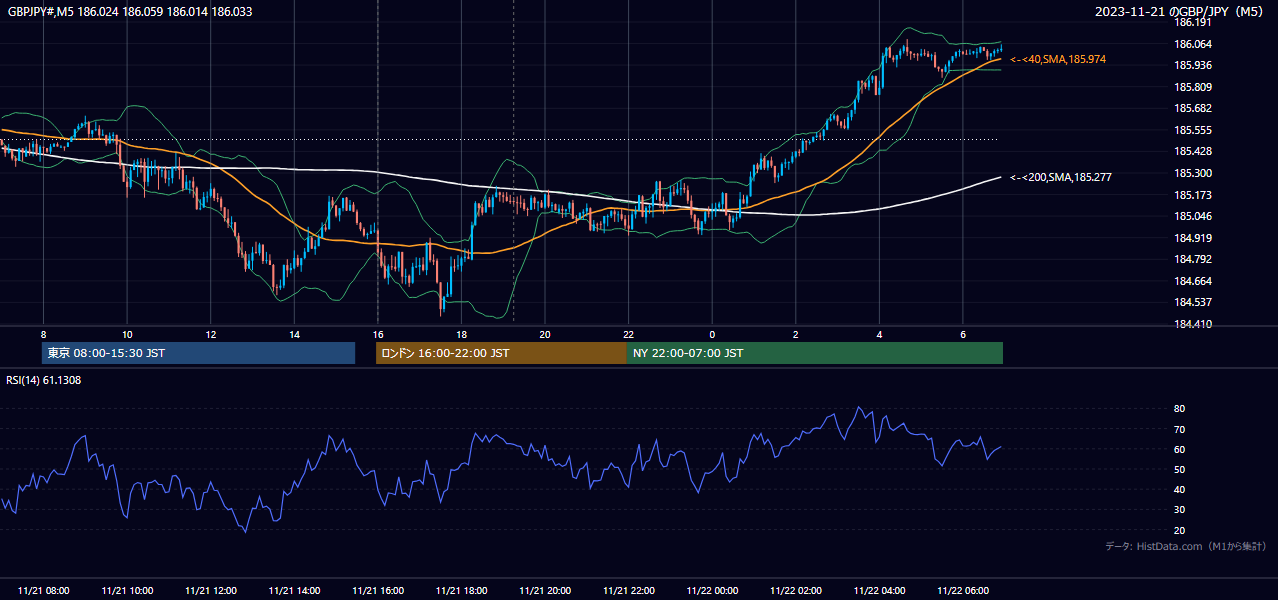Click the hour 8 tick on price chart
This screenshot has height=600, width=1278.
pos(43,334)
